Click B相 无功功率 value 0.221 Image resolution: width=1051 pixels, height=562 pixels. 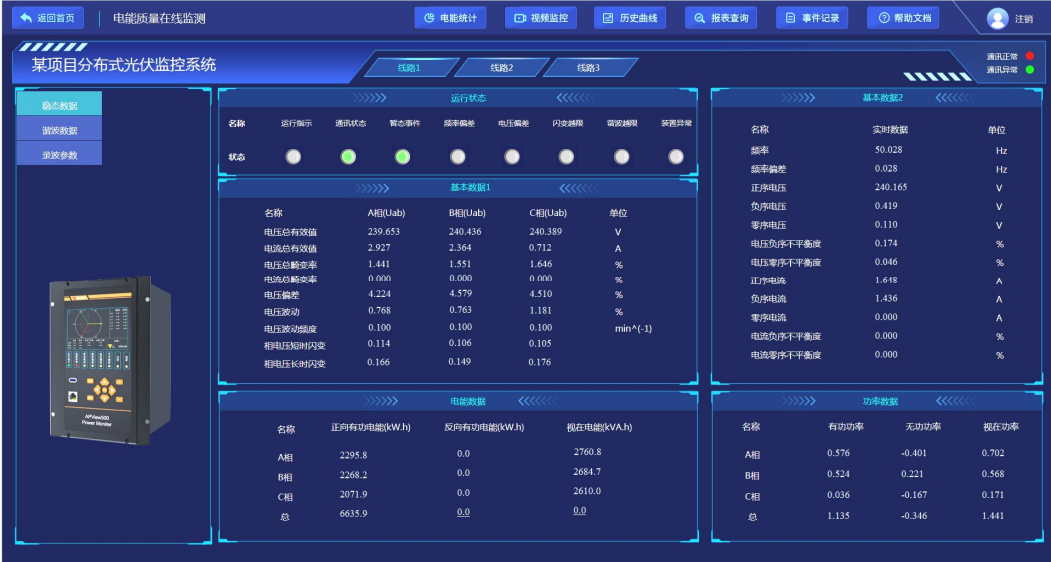[912, 473]
